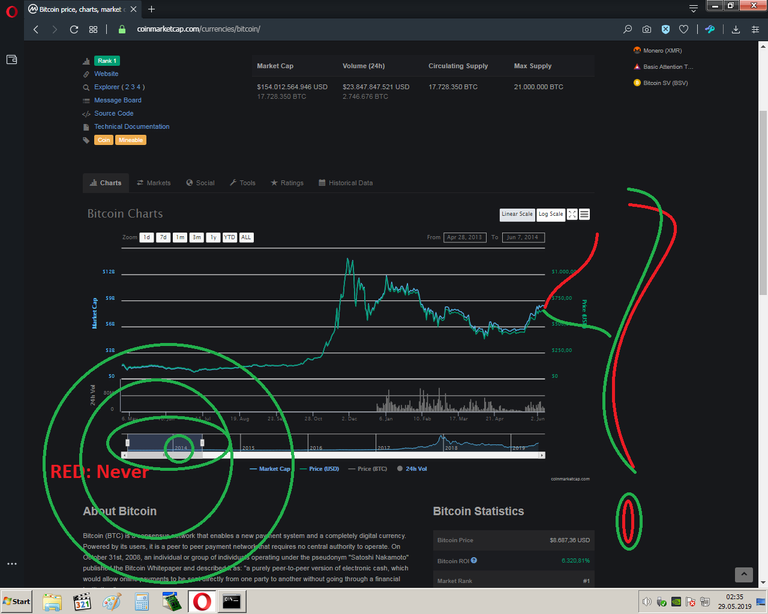Screen dimensions: 768x614
Task: Click the scroll-to-top arrow button
Action: pos(744,574)
